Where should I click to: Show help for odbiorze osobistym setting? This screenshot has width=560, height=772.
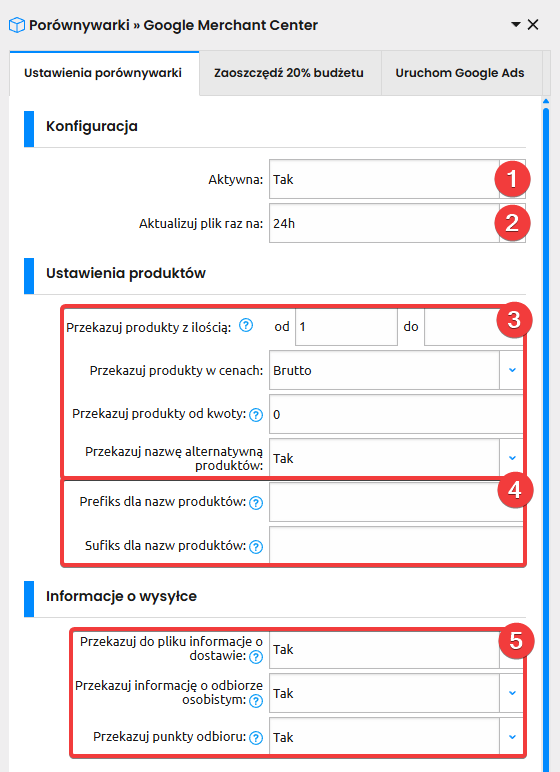(256, 701)
